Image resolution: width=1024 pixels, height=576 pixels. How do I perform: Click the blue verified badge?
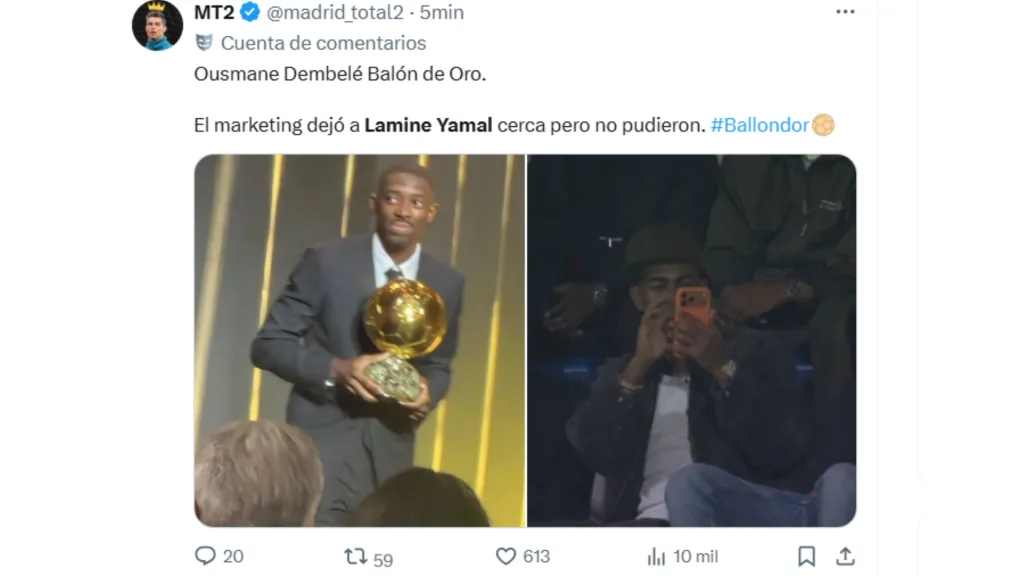(250, 12)
